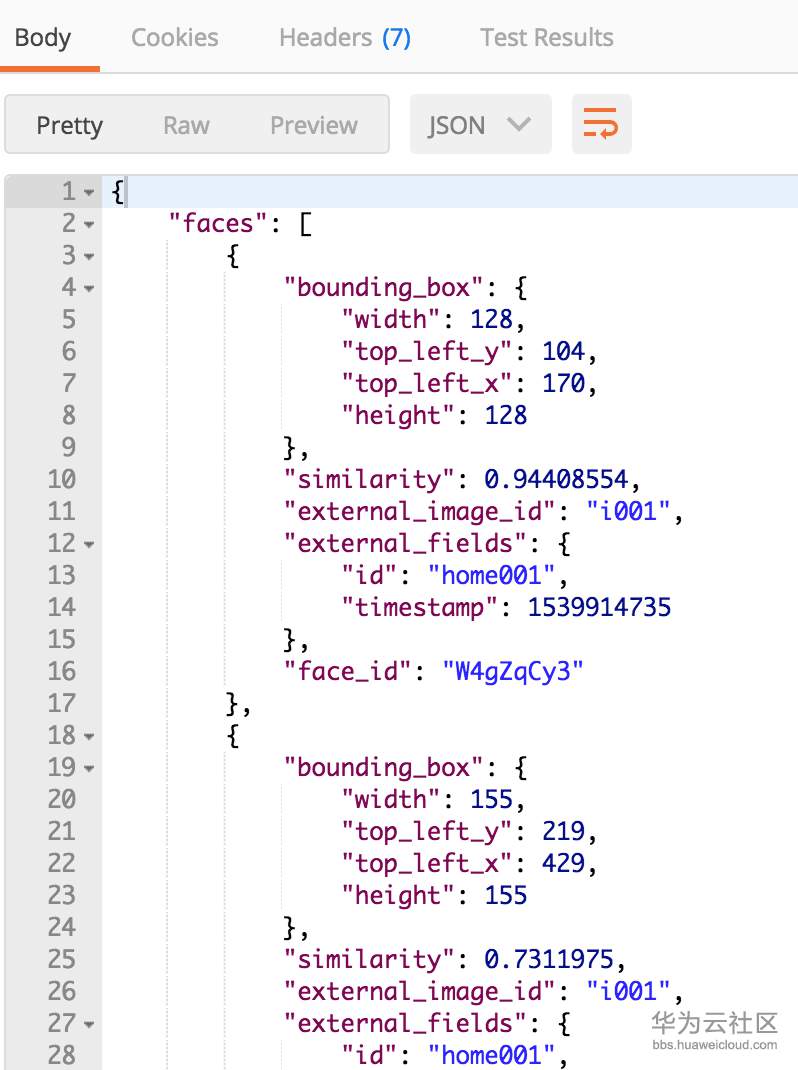The width and height of the screenshot is (798, 1070).
Task: Click the face_id value "W4gZqCy3"
Action: tap(513, 671)
